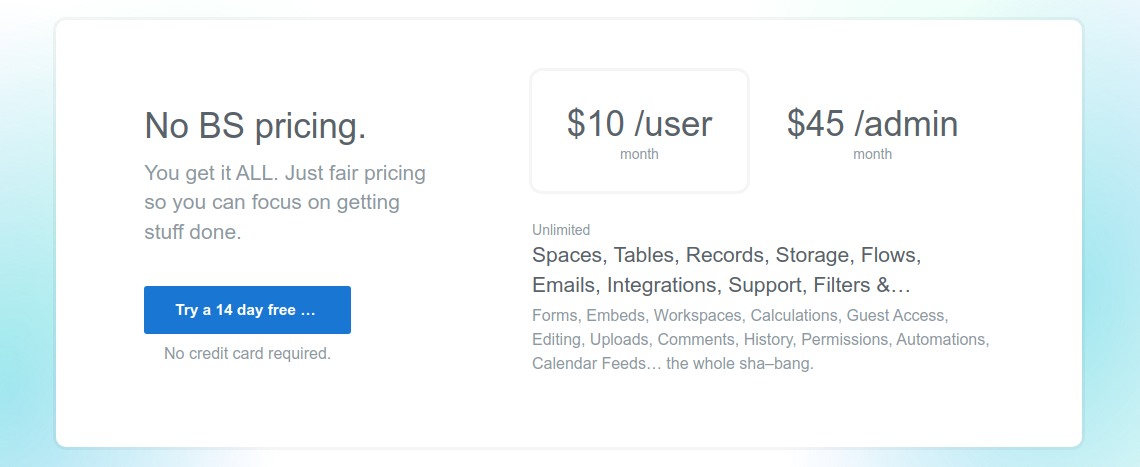Click the word "Spaces" in features list
Screen dimensions: 1140x467
[x=566, y=255]
